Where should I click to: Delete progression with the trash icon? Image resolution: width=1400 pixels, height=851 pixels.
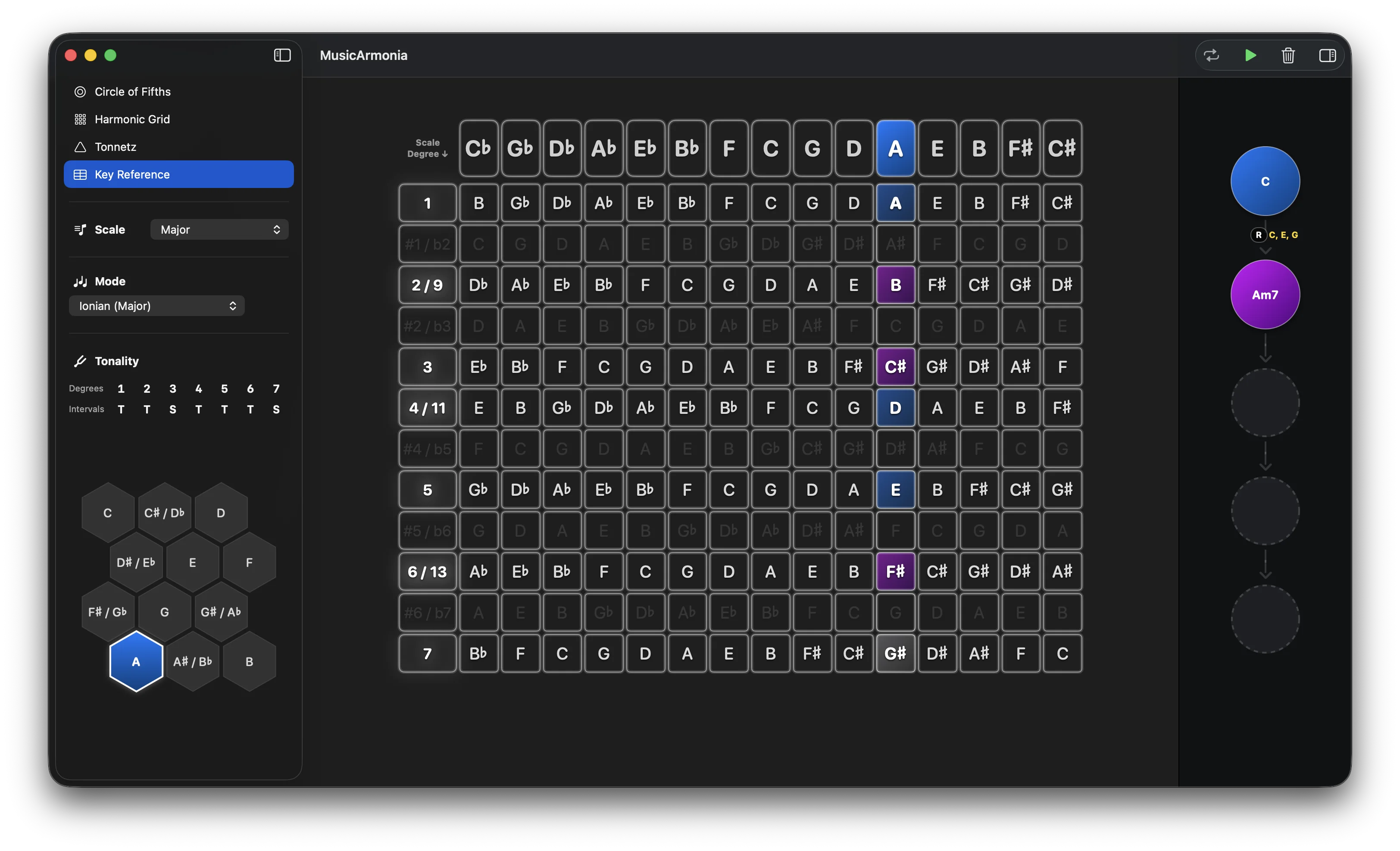click(1288, 55)
